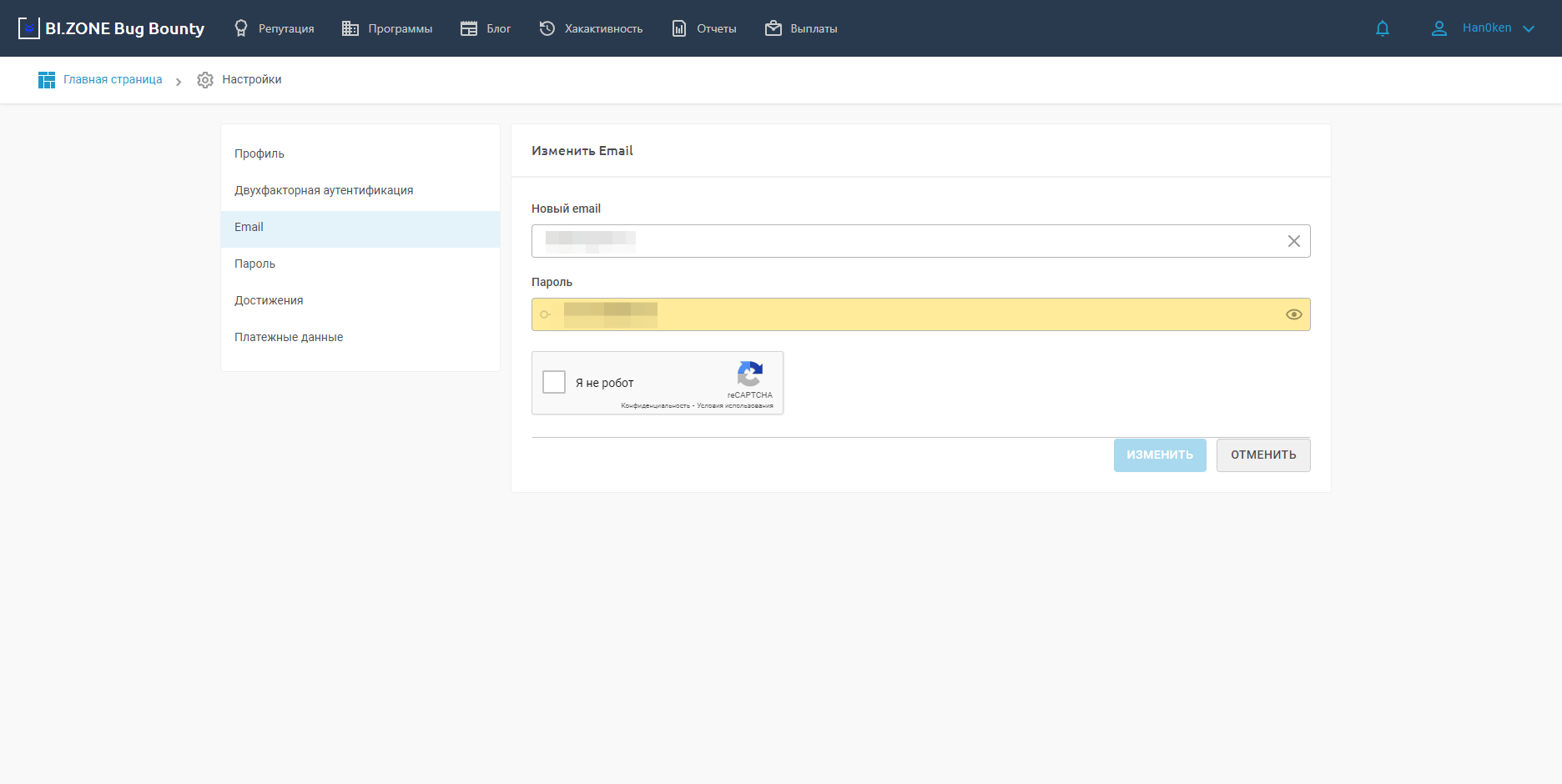Click the BI.ZONE Bug Bounty logo

[111, 28]
